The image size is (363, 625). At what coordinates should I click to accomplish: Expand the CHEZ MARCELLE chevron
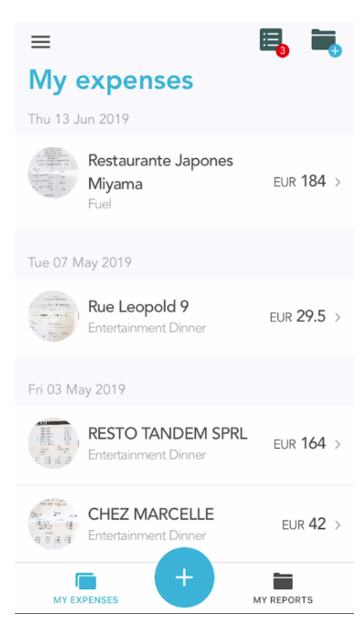pos(337,525)
